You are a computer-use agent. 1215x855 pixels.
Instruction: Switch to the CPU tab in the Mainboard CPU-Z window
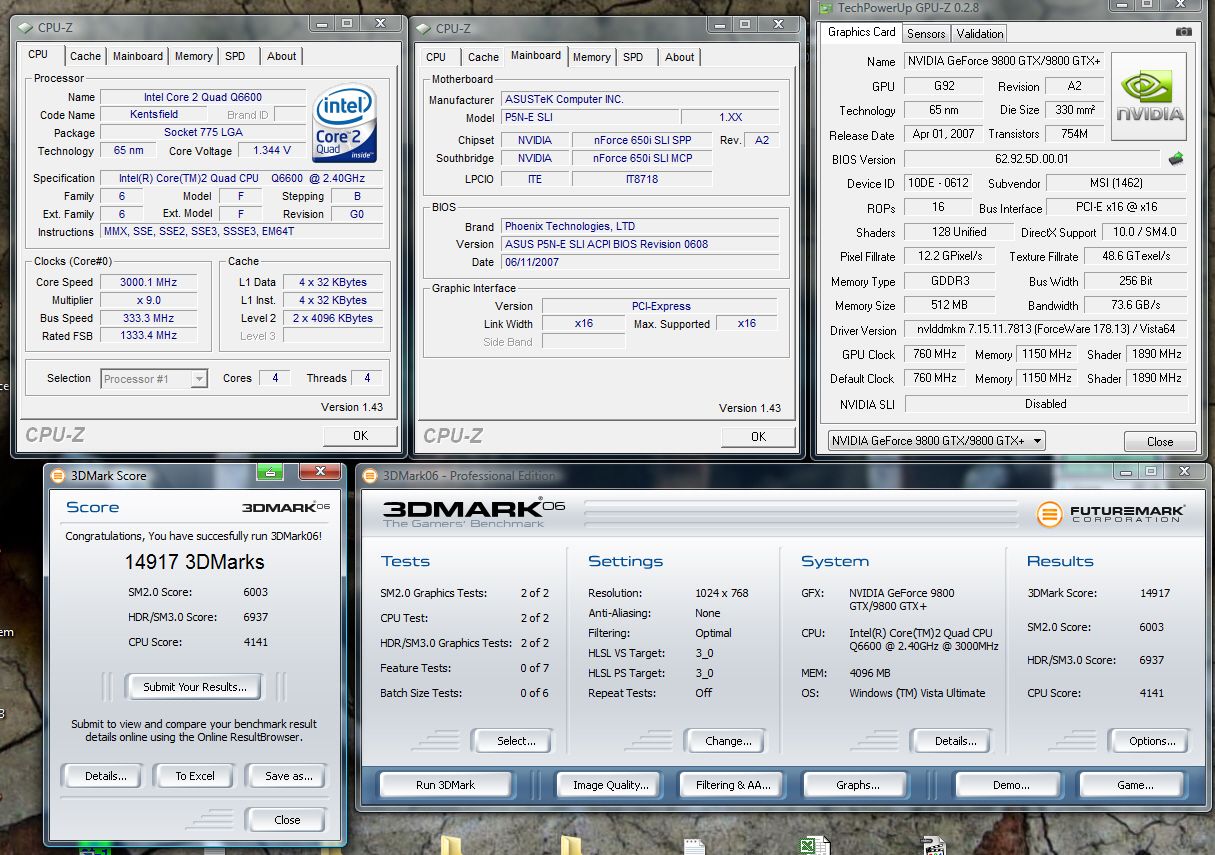click(436, 57)
